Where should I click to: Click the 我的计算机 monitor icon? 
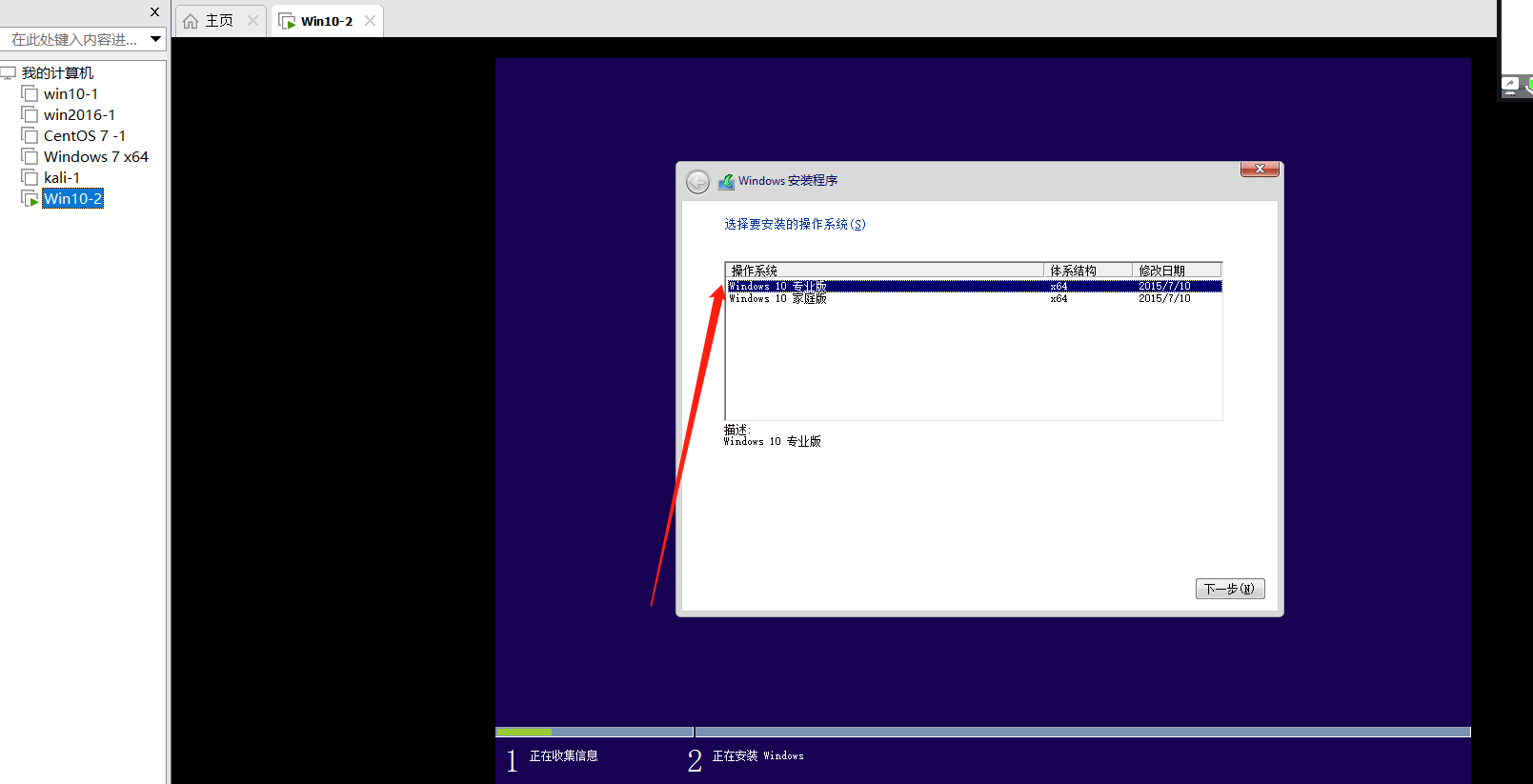[x=9, y=72]
